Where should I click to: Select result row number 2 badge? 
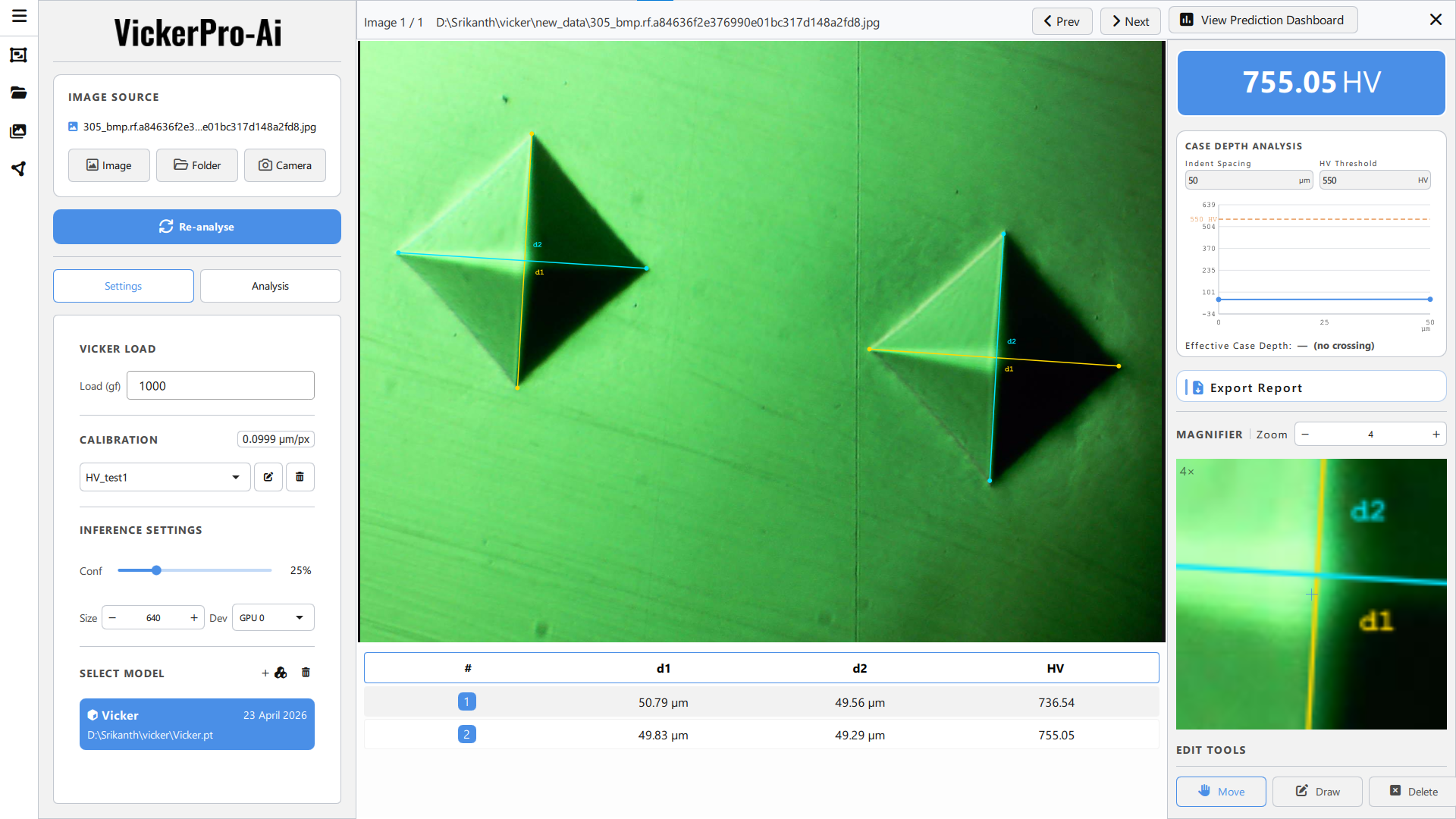467,734
